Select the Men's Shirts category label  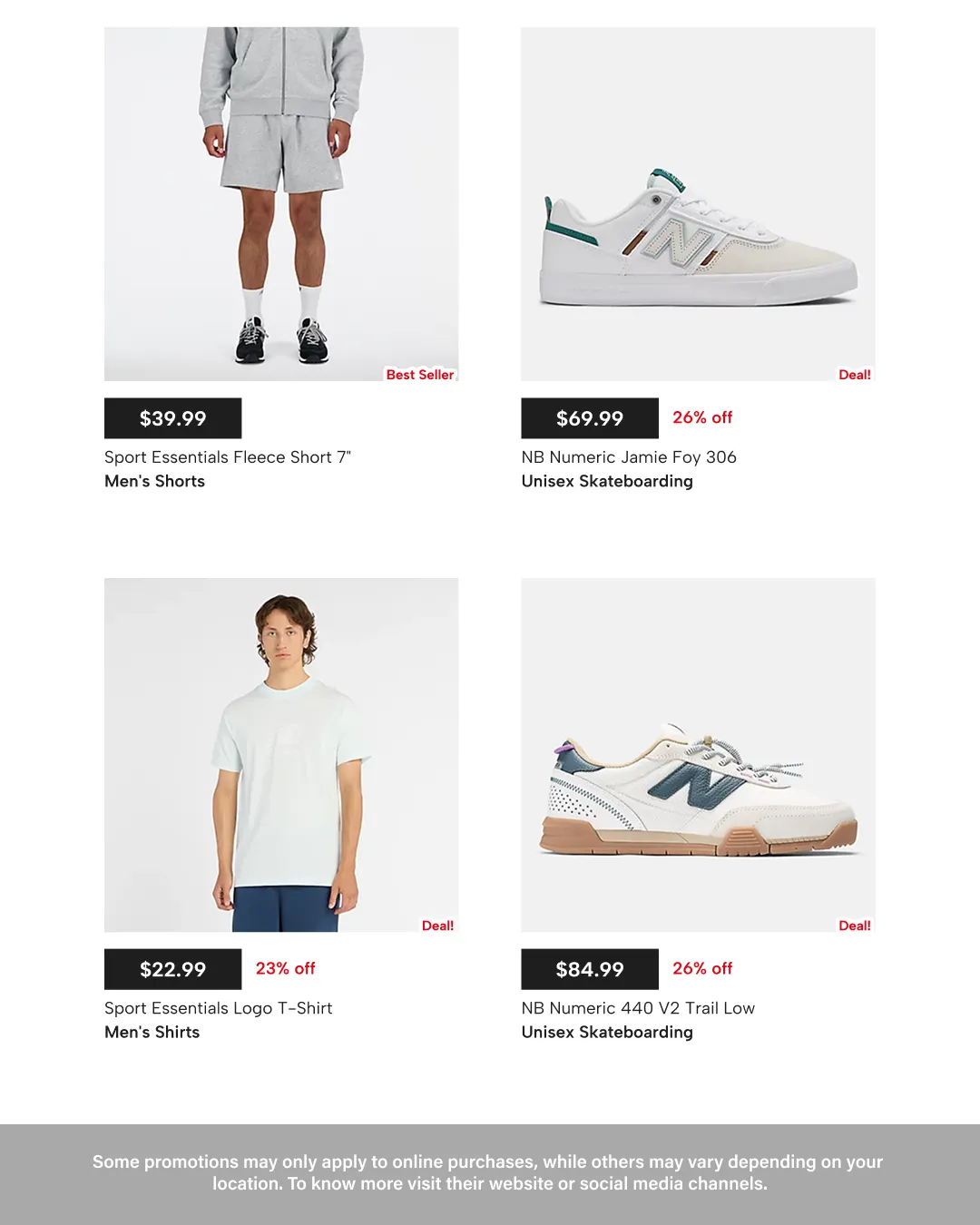coord(152,1032)
